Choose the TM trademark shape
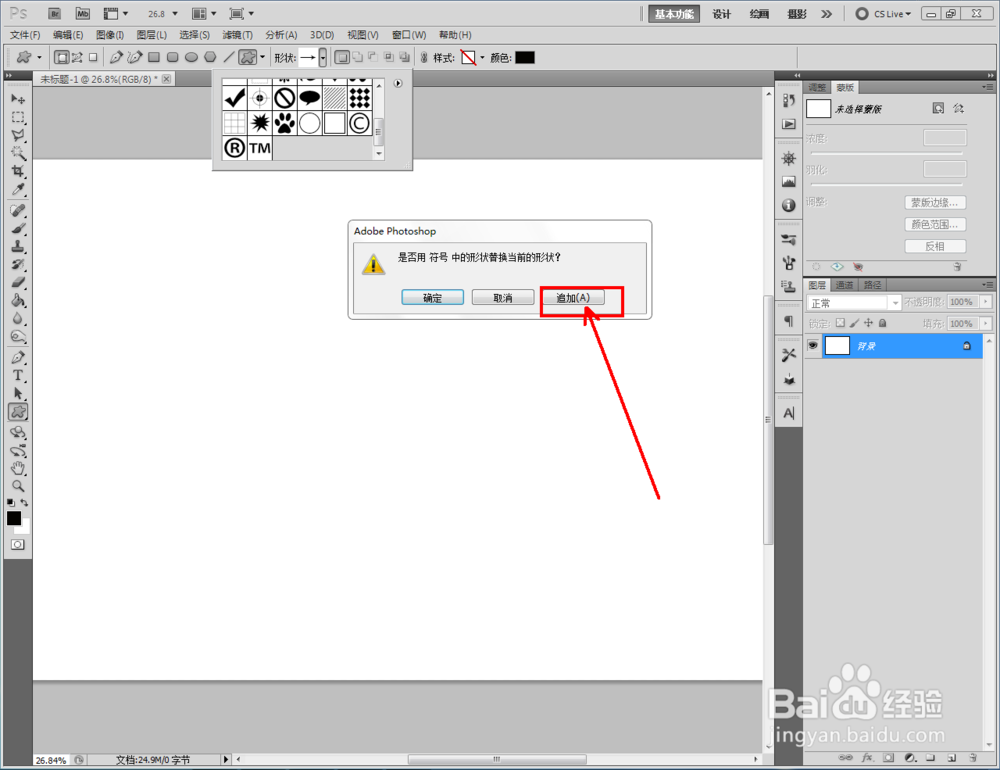The height and width of the screenshot is (770, 1000). [x=260, y=148]
